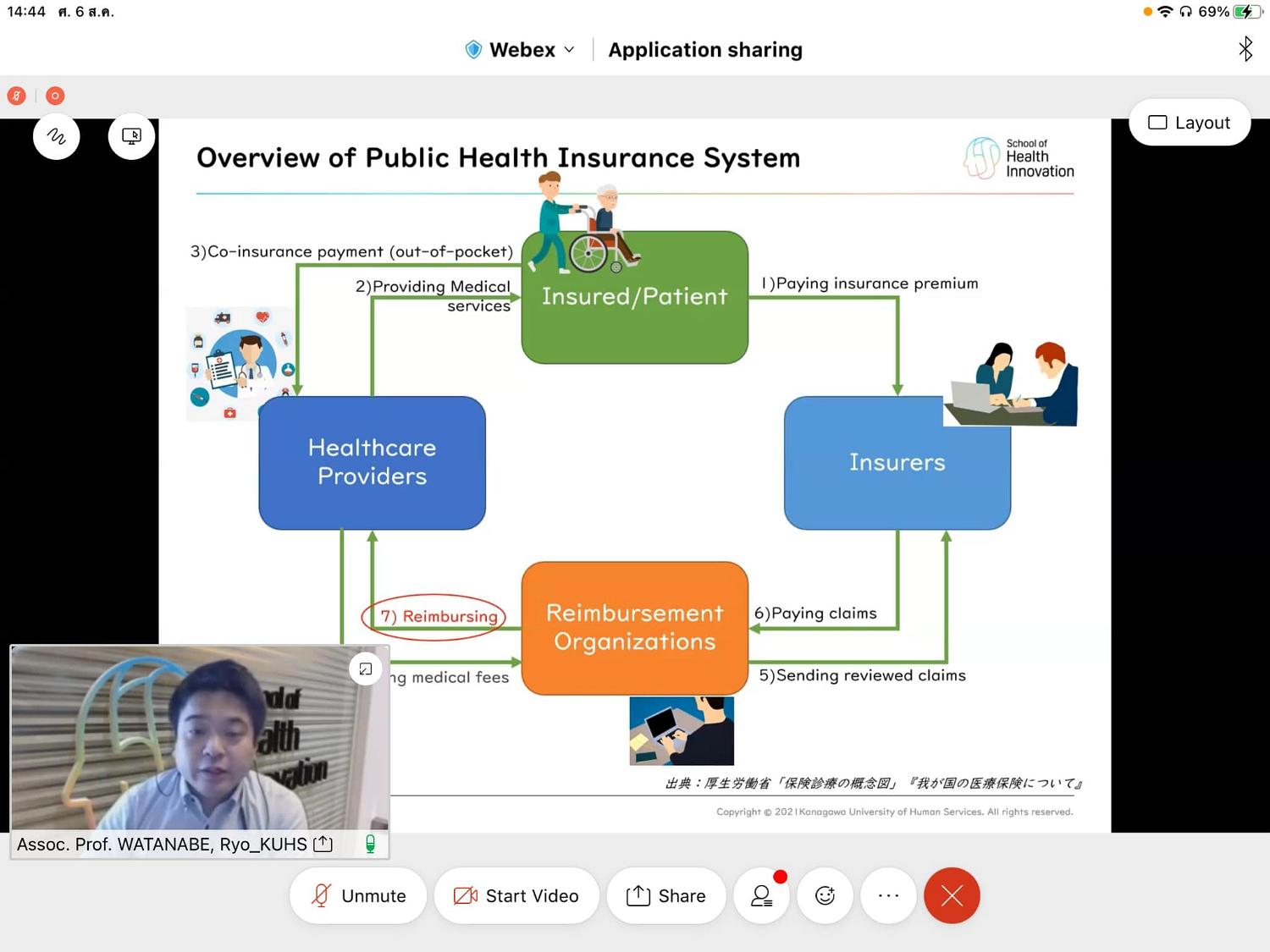Tap the screen share view icon
This screenshot has height=952, width=1270.
pyautogui.click(x=132, y=136)
